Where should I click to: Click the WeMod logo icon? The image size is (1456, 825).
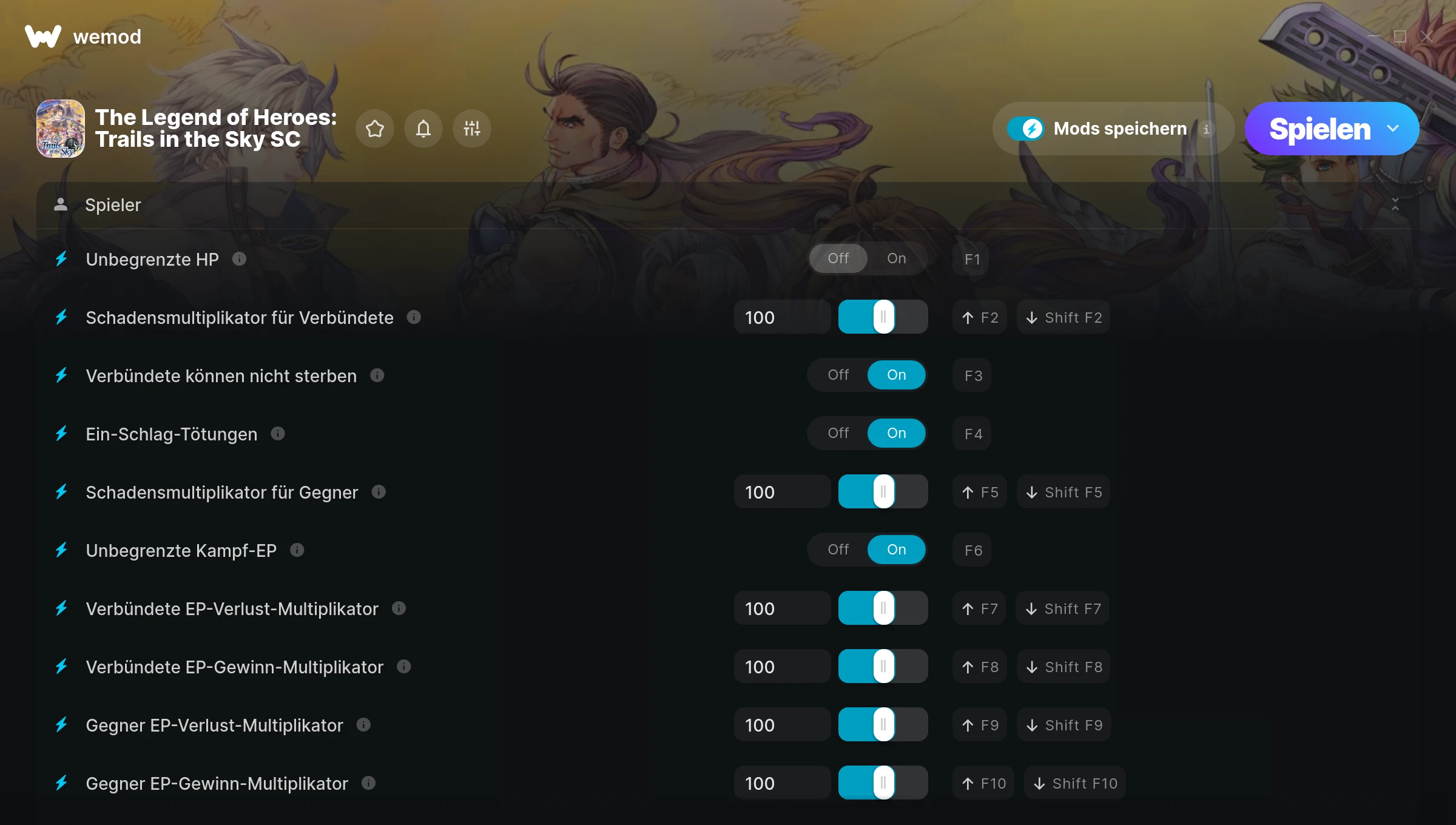click(x=43, y=36)
